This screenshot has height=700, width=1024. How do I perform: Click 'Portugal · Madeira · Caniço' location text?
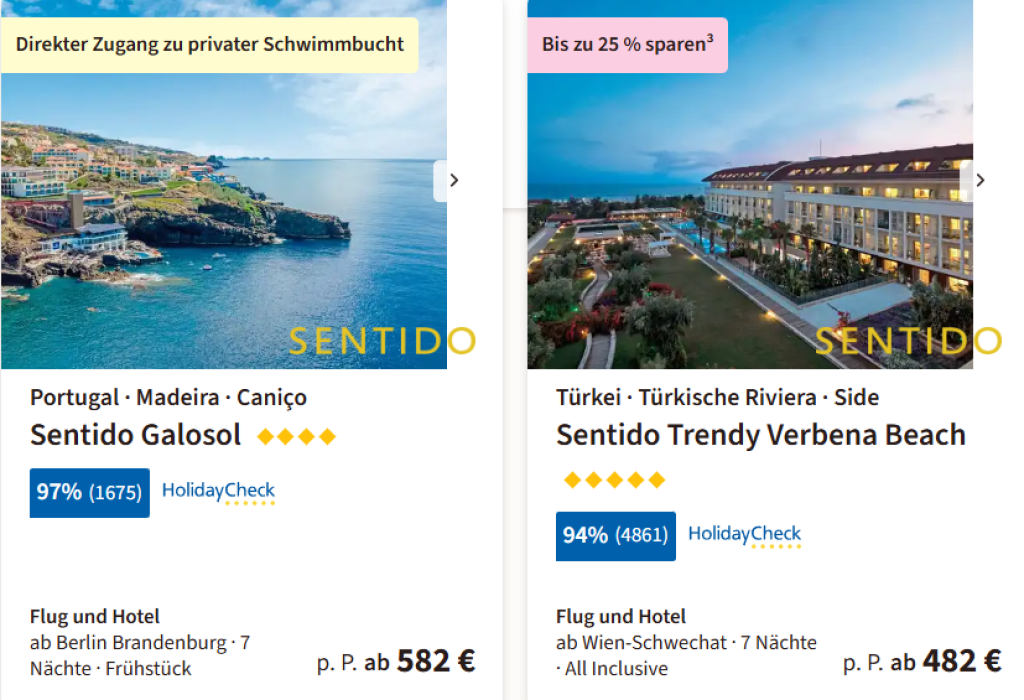click(x=168, y=397)
